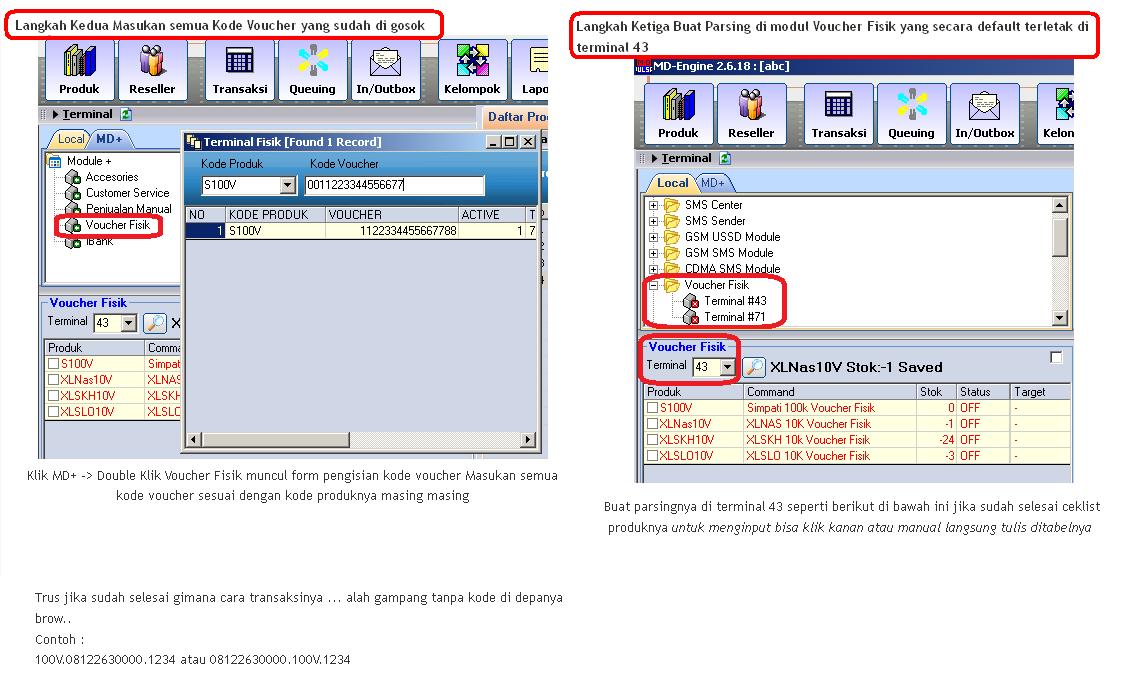This screenshot has height=689, width=1132.
Task: Open the Kode Produk dropdown showing S100V
Action: pos(286,185)
